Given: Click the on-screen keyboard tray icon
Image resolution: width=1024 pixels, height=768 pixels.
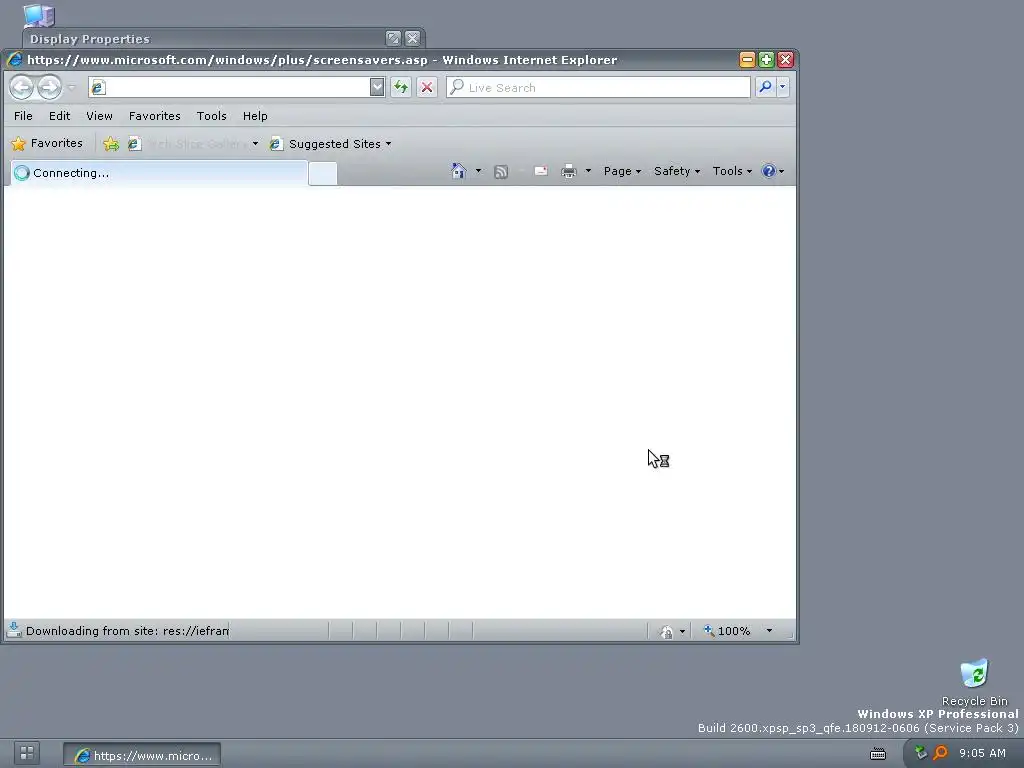Looking at the screenshot, I should (878, 754).
